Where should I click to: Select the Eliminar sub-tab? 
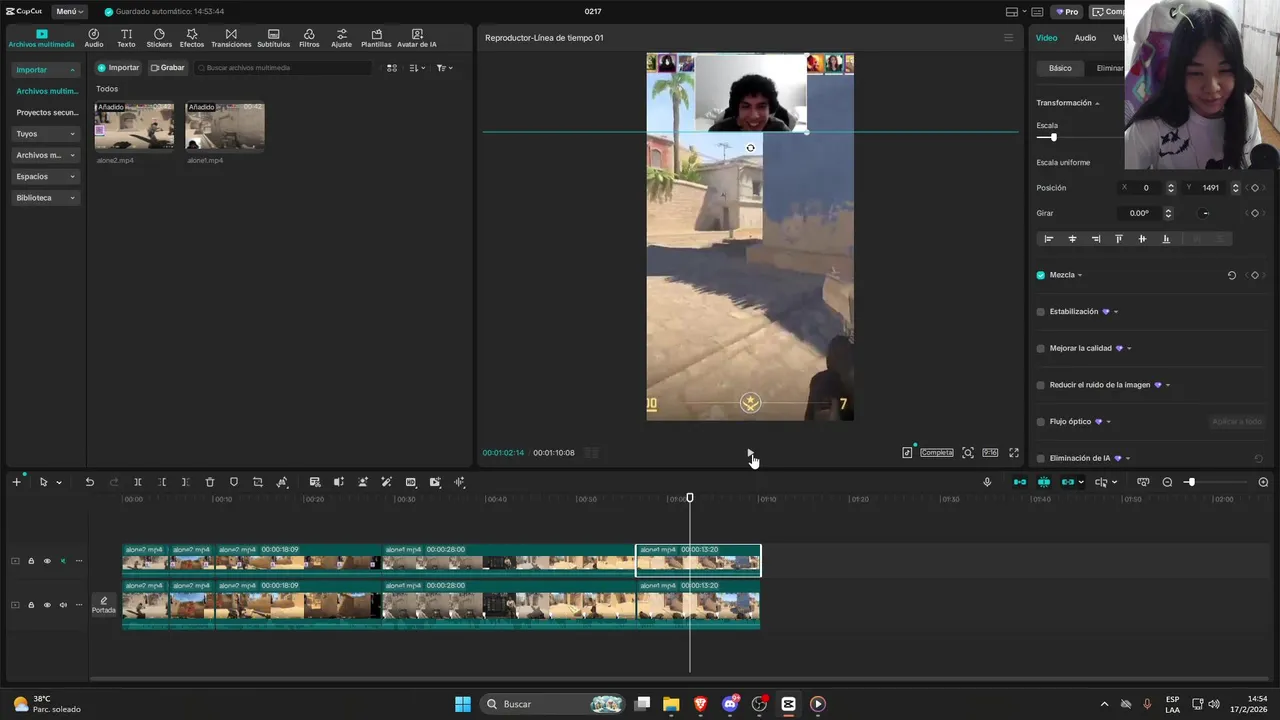1110,68
